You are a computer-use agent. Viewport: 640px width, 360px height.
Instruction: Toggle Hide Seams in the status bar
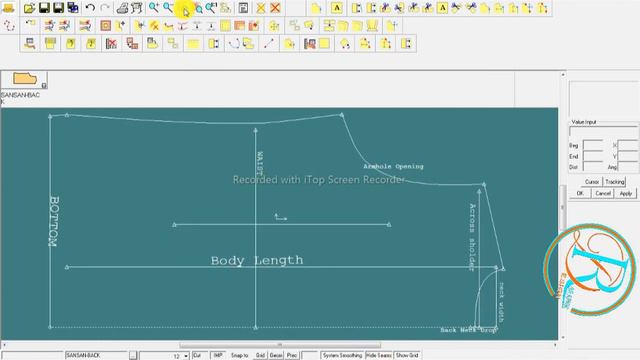coord(379,356)
